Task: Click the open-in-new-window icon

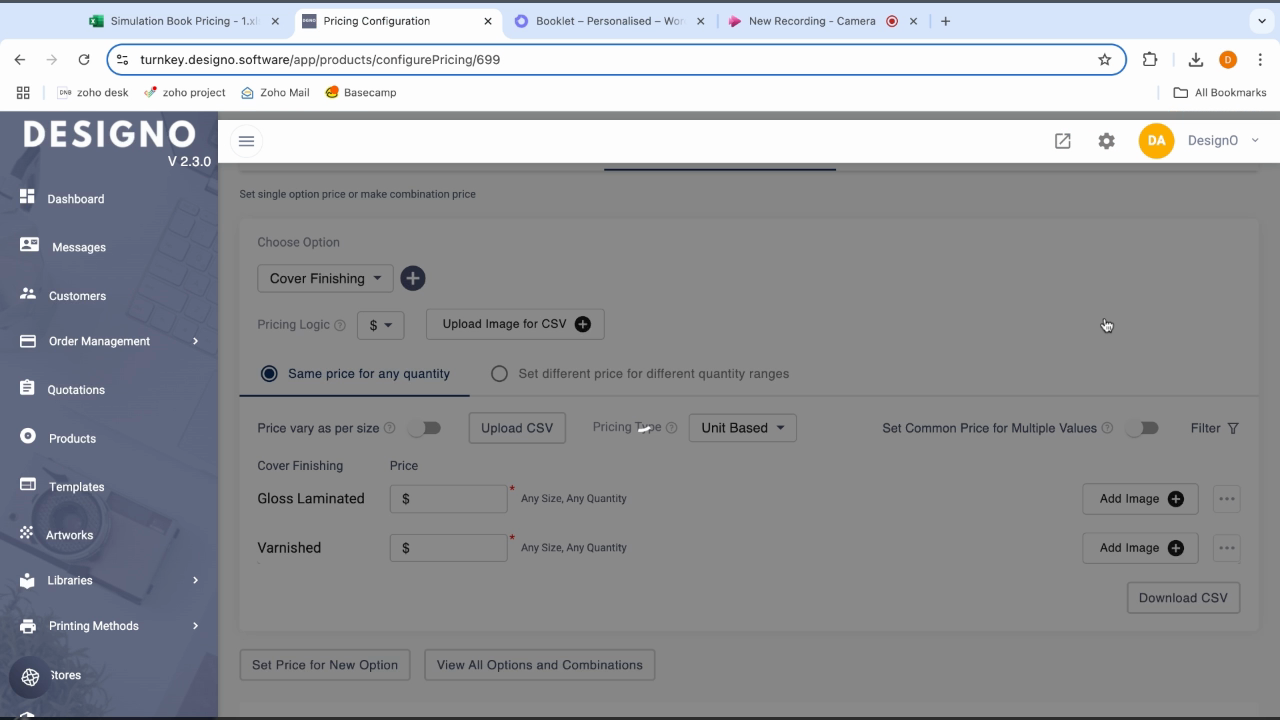Action: pos(1062,141)
